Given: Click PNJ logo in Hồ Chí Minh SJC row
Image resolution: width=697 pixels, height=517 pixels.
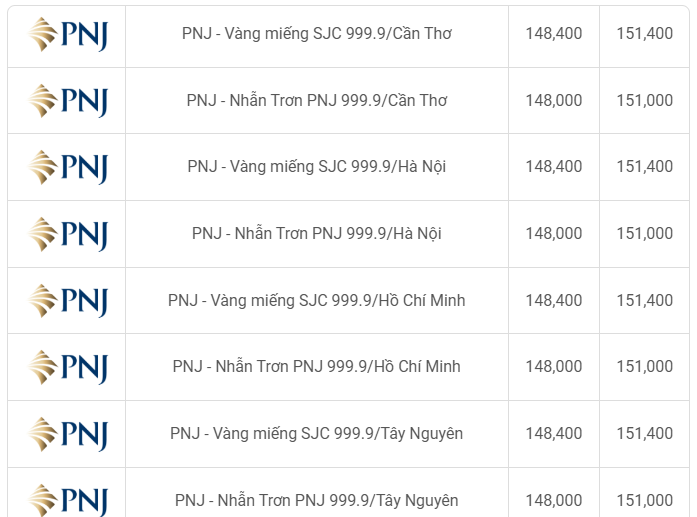Looking at the screenshot, I should 68,301.
